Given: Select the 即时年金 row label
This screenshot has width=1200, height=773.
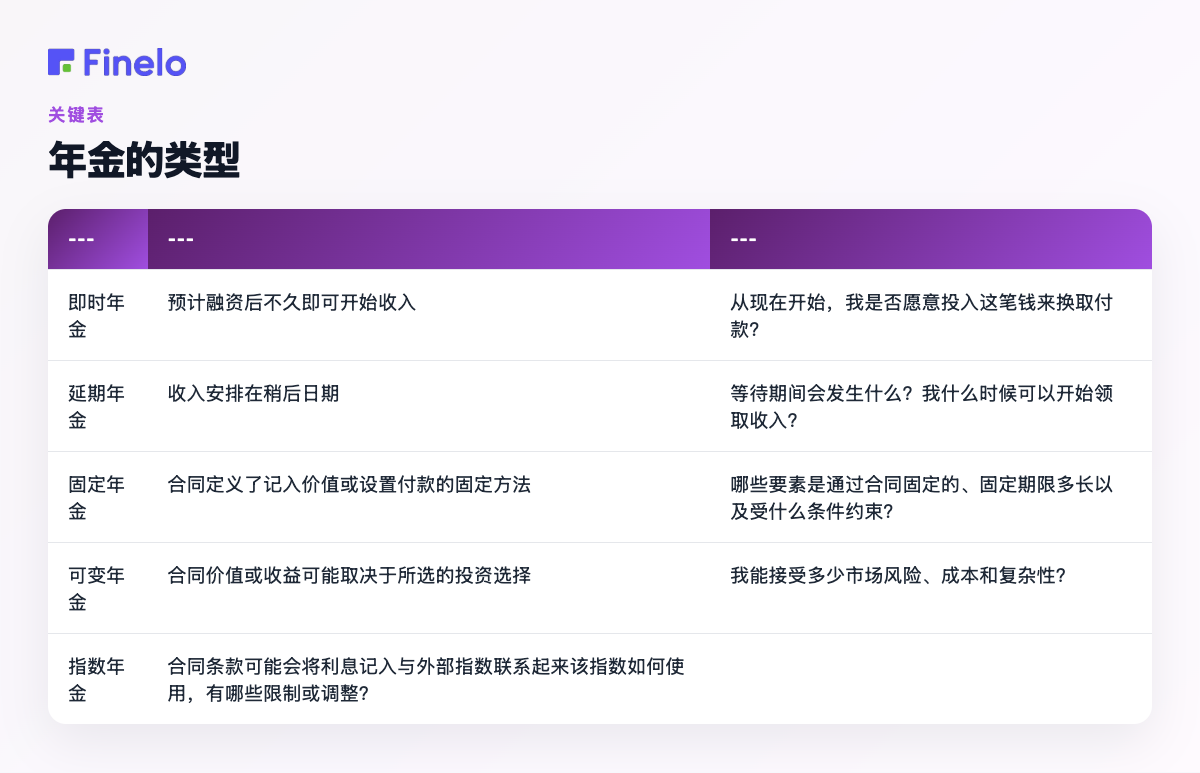Looking at the screenshot, I should pyautogui.click(x=97, y=315).
